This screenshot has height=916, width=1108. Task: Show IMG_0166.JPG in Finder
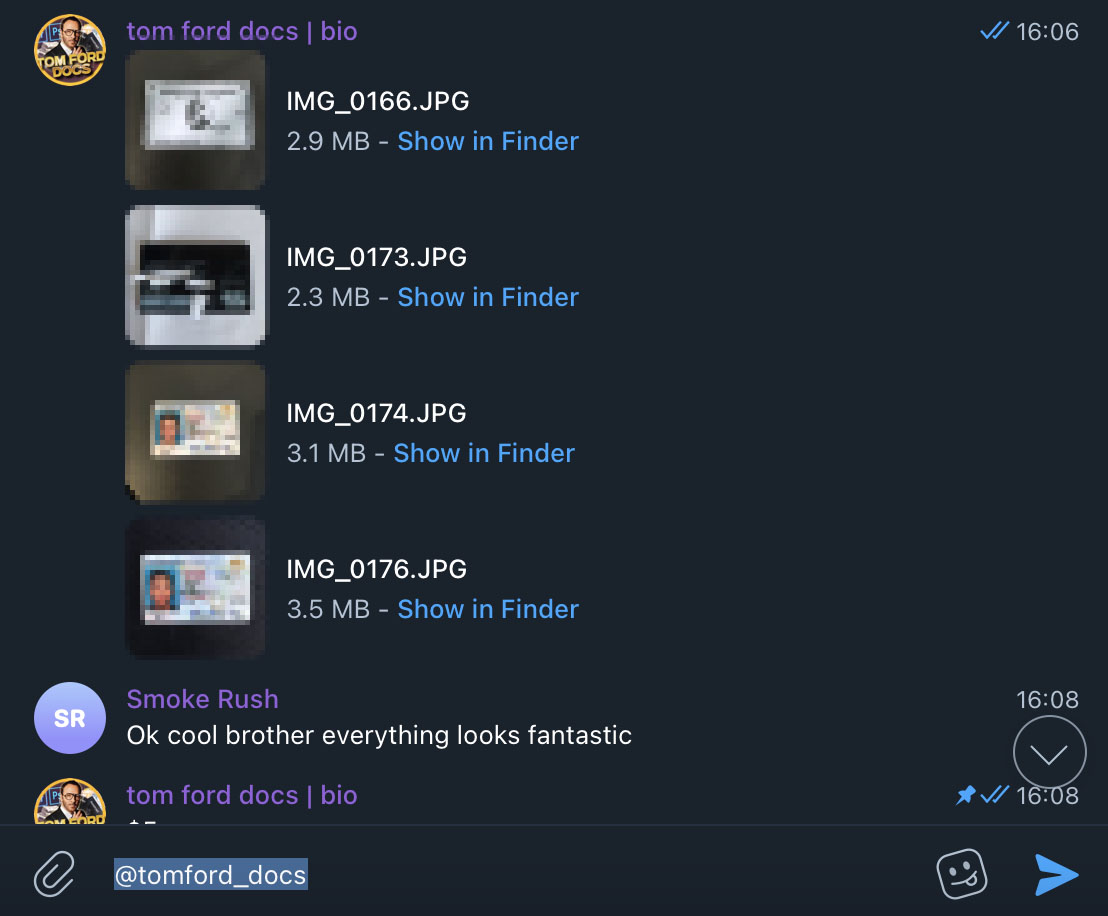pos(488,141)
